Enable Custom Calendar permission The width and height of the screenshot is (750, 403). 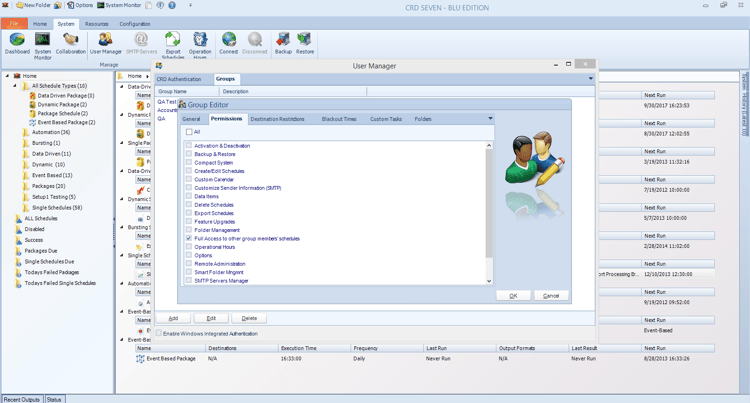189,179
